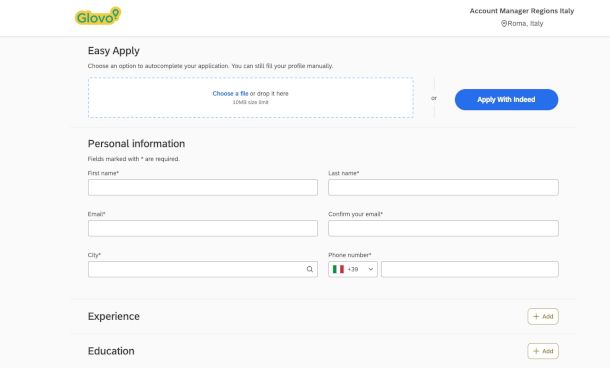Open the +39 country code dropdown
This screenshot has width=610, height=368.
click(x=353, y=269)
